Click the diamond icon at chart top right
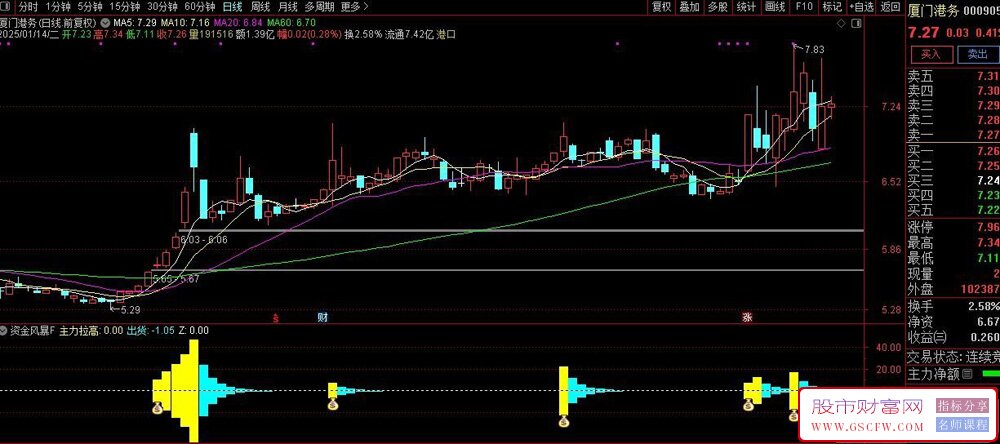The image size is (1000, 444). 842,23
